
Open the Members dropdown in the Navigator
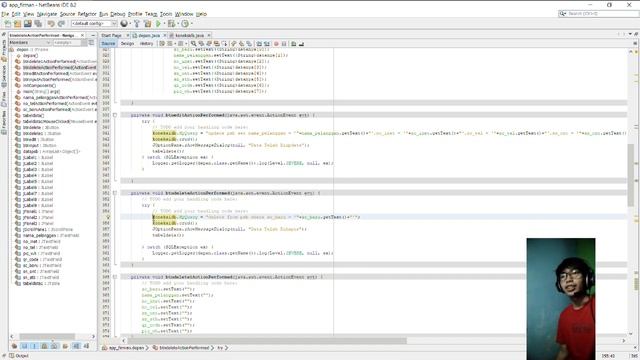tap(30, 42)
